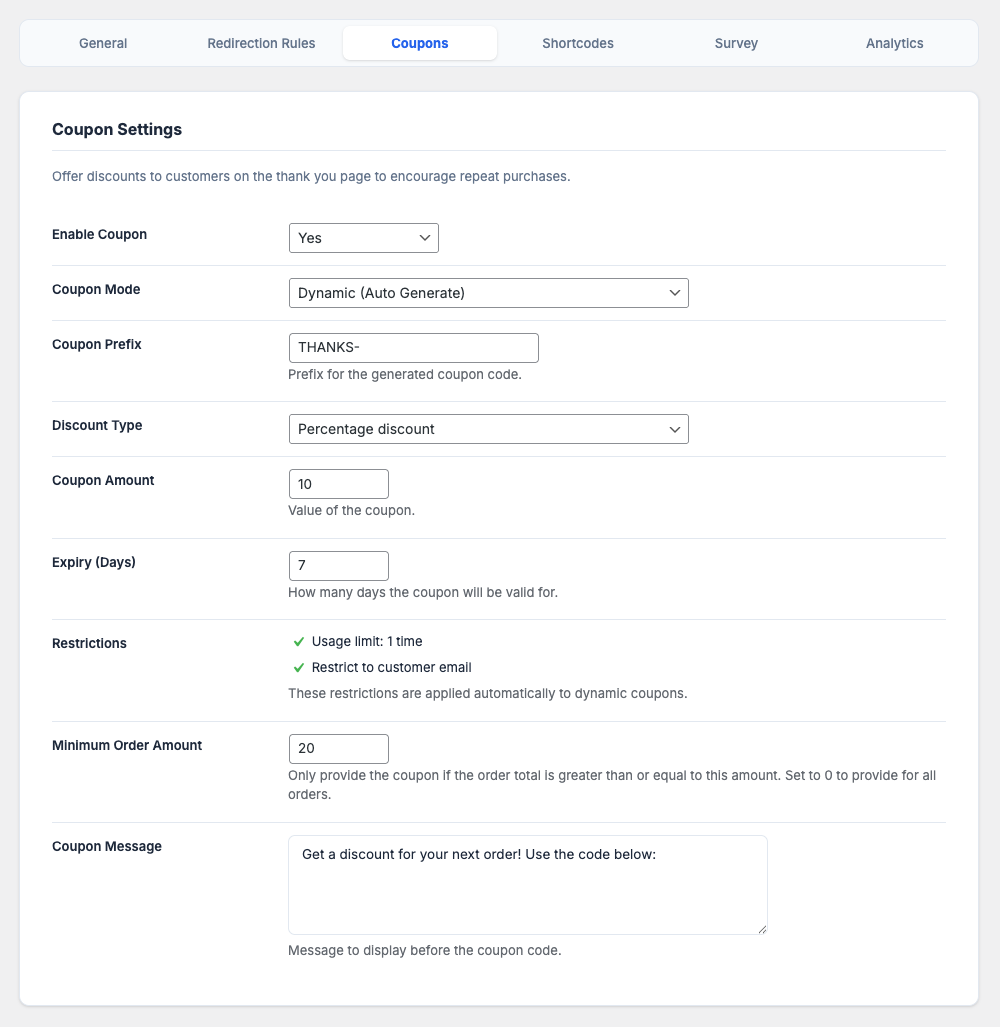Image resolution: width=1000 pixels, height=1027 pixels.
Task: Switch to the General tab
Action: point(103,44)
